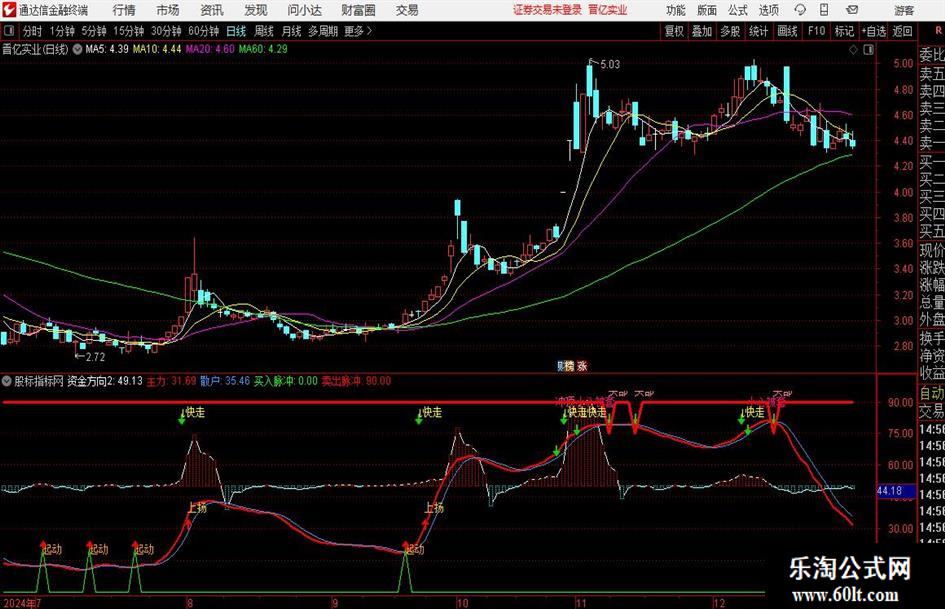Switch to 60分钟 chart period
The width and height of the screenshot is (945, 609).
tap(203, 31)
